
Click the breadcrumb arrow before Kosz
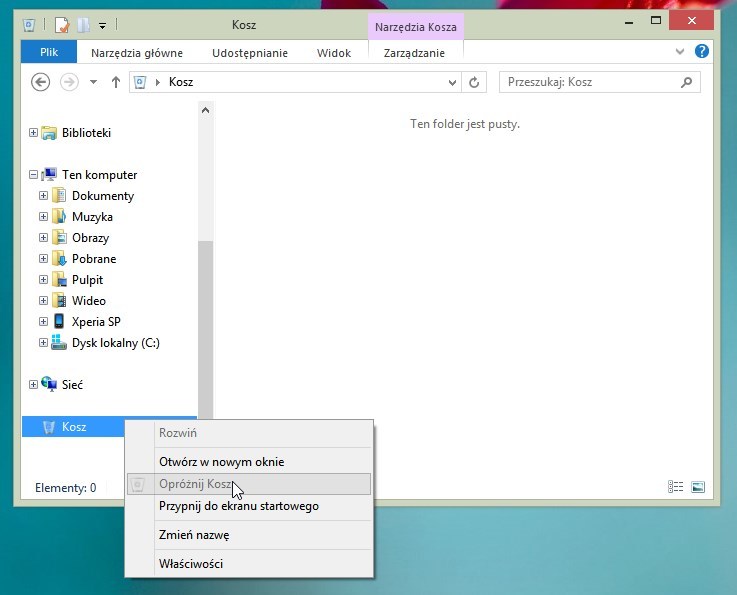[158, 82]
